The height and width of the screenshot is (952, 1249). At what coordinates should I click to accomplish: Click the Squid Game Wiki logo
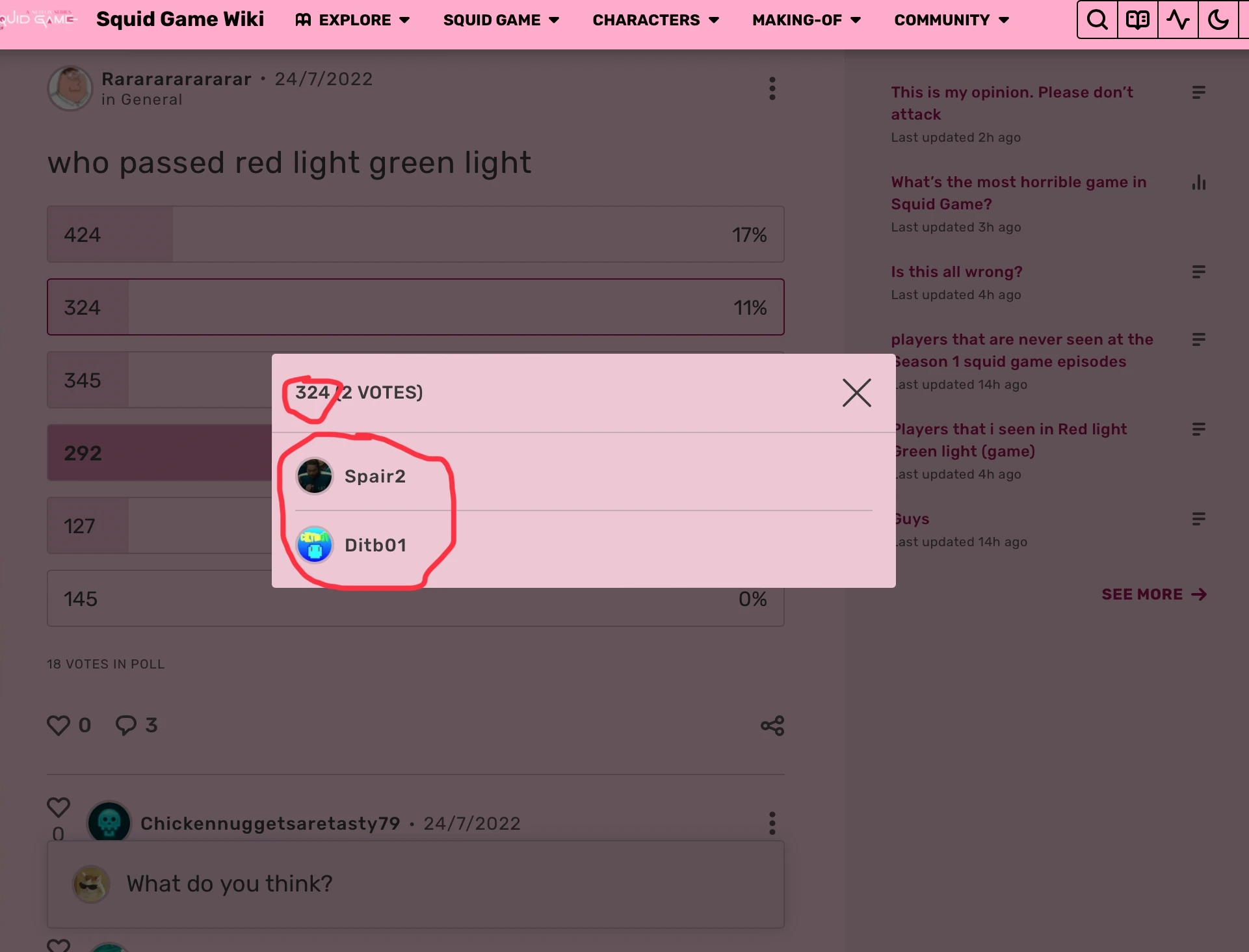click(180, 20)
